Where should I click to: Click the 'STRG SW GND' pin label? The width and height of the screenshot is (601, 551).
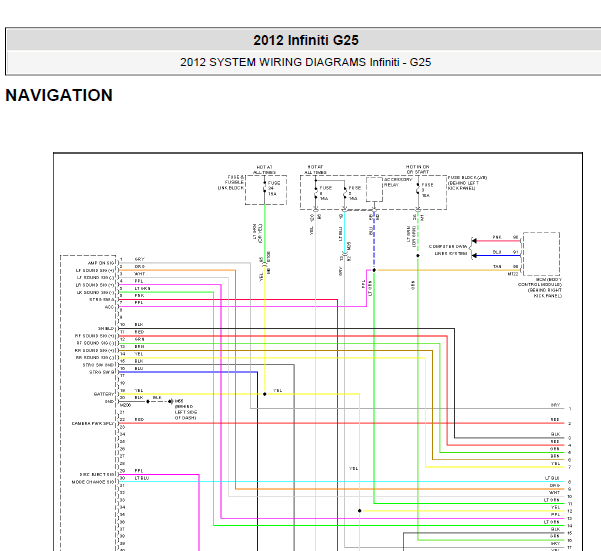click(x=98, y=365)
